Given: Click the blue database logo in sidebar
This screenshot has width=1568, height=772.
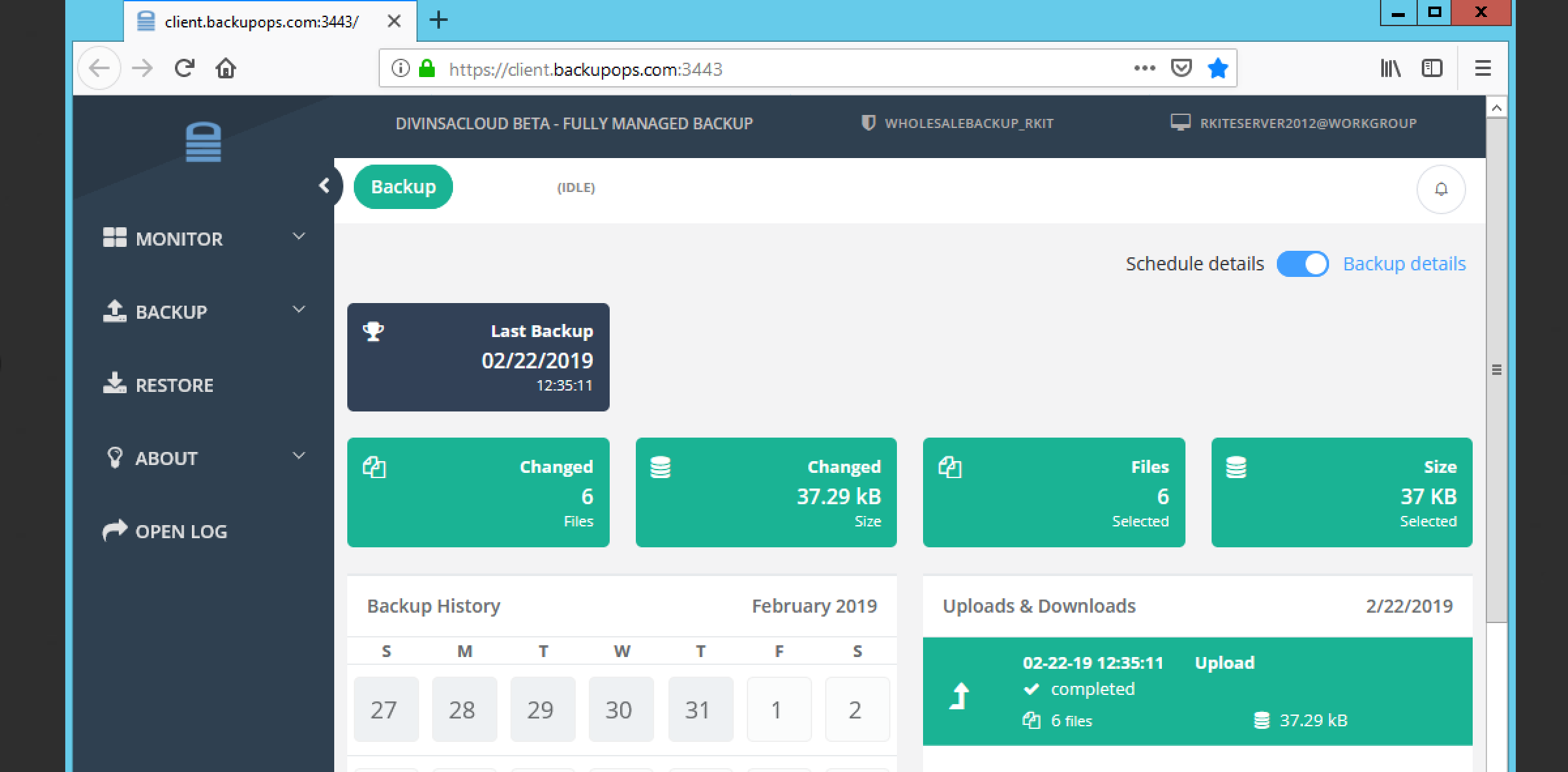Looking at the screenshot, I should point(203,142).
